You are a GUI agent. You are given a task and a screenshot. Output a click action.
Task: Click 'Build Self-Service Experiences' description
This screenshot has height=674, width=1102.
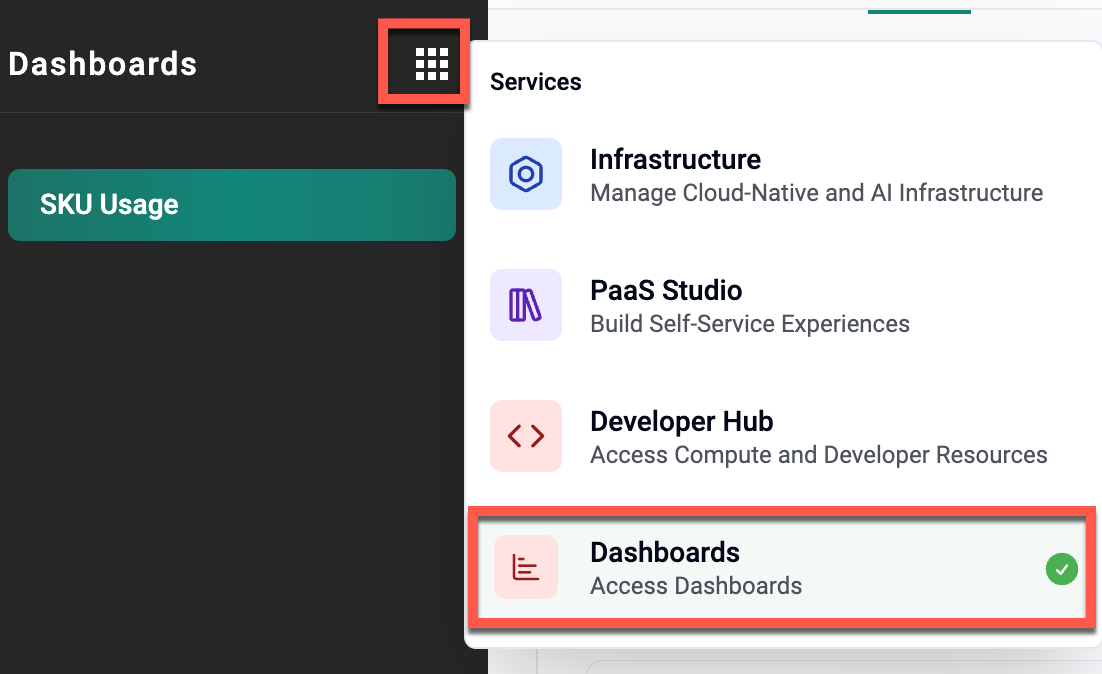[x=749, y=324]
